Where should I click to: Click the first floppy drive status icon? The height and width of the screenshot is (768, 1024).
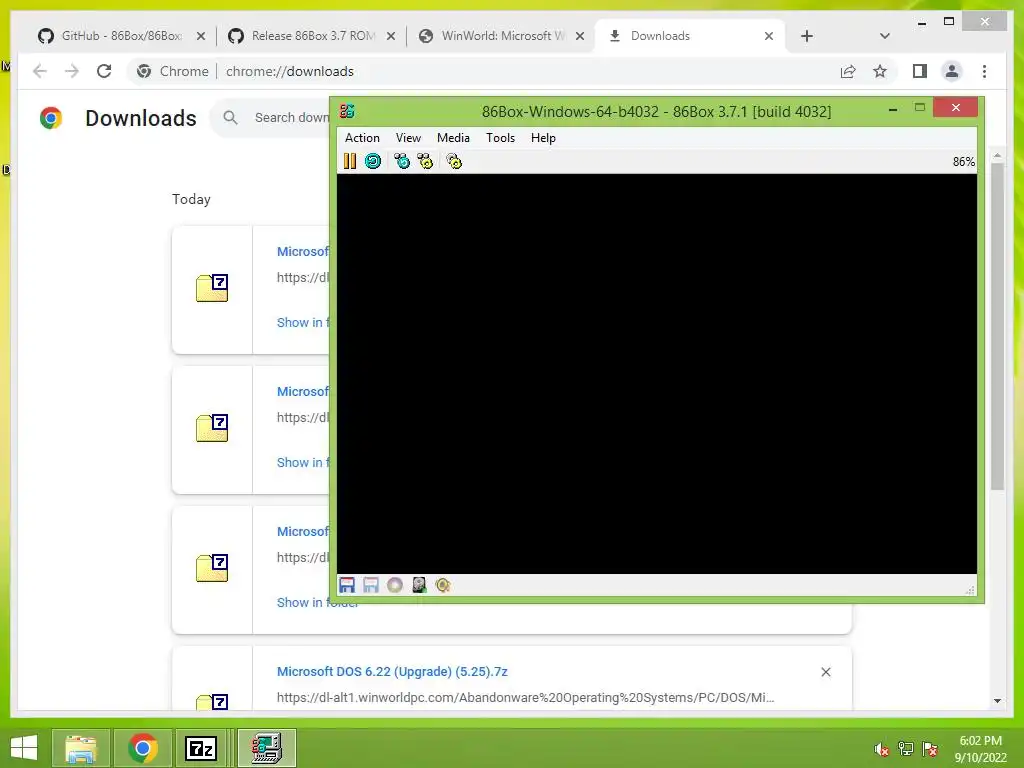347,585
